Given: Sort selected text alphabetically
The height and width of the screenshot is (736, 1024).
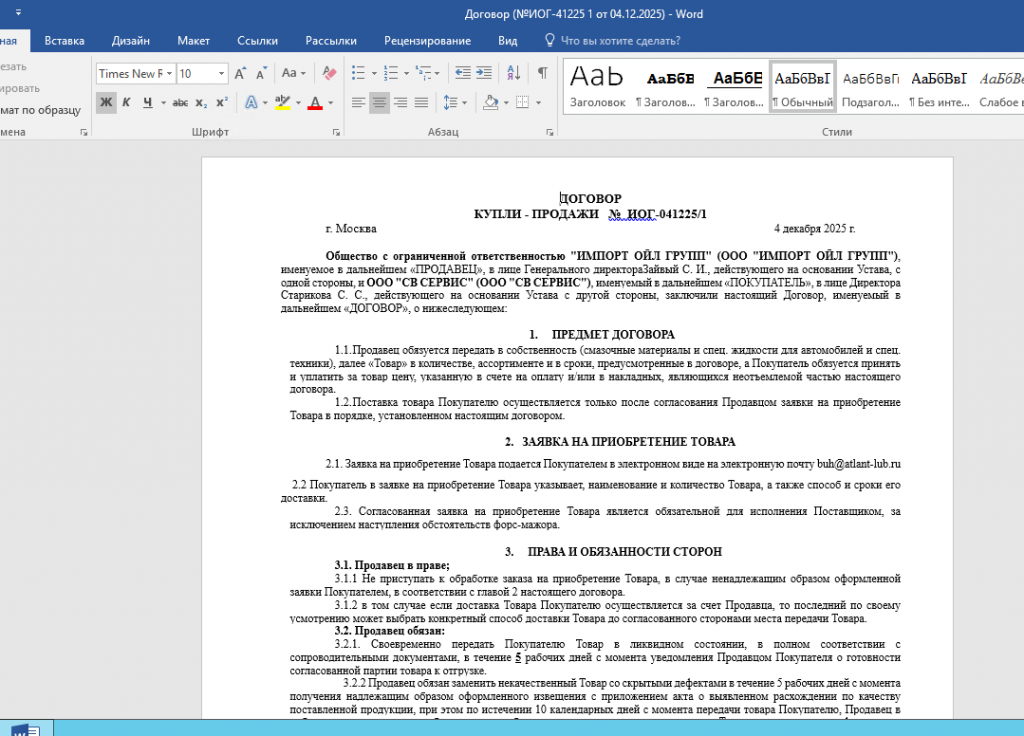Looking at the screenshot, I should [514, 73].
